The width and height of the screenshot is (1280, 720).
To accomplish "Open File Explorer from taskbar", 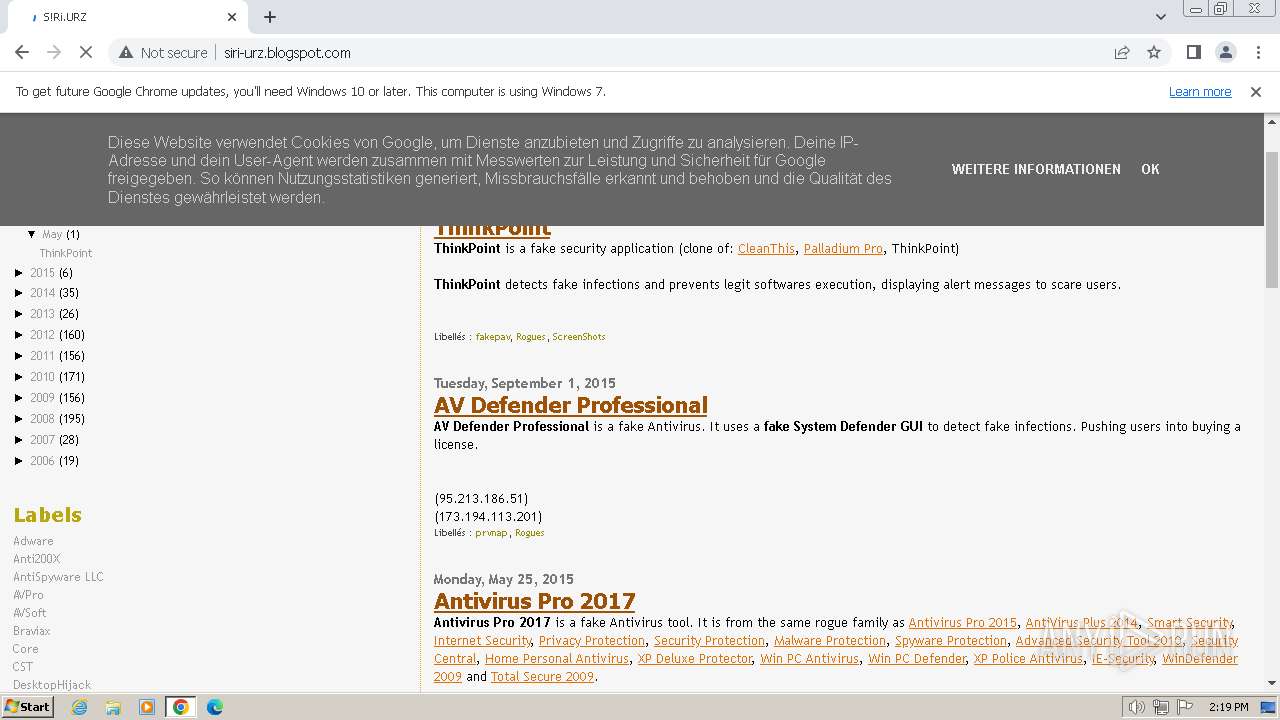I will click(113, 707).
